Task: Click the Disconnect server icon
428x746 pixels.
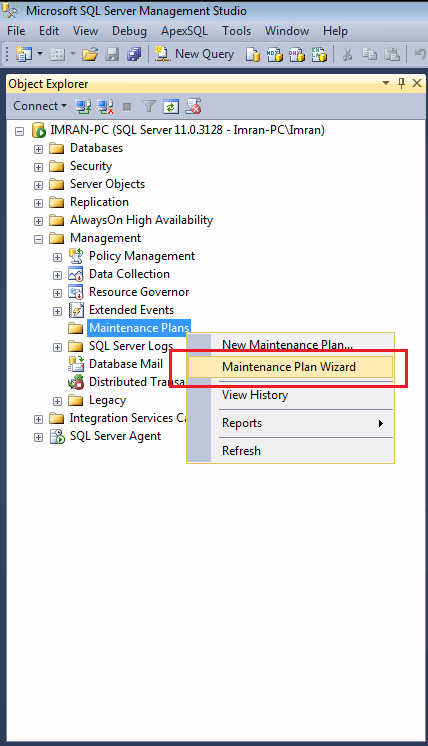Action: point(105,106)
